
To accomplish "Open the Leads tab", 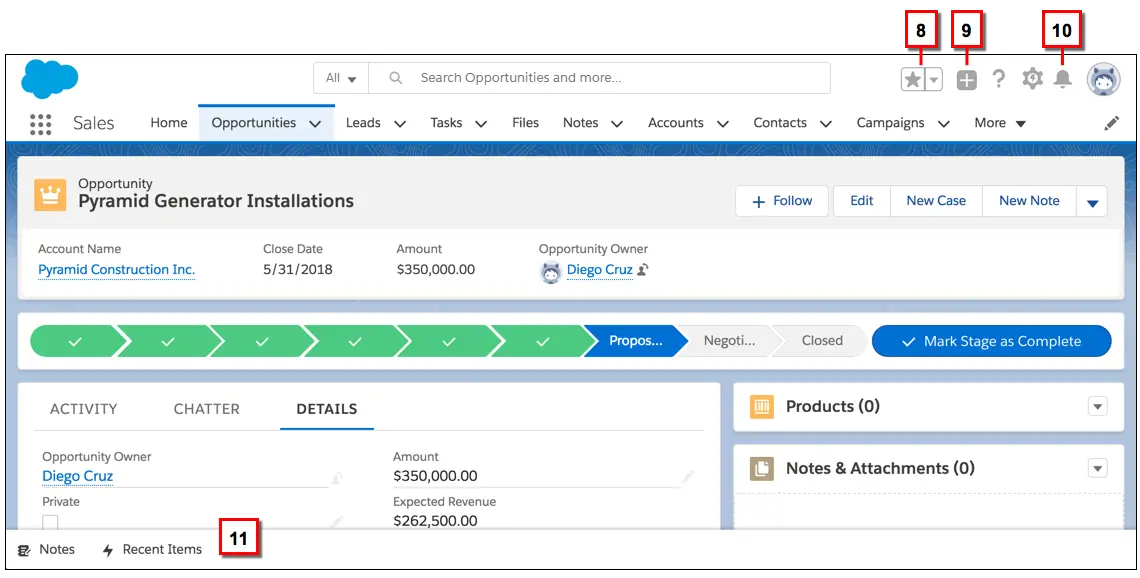I will [363, 123].
